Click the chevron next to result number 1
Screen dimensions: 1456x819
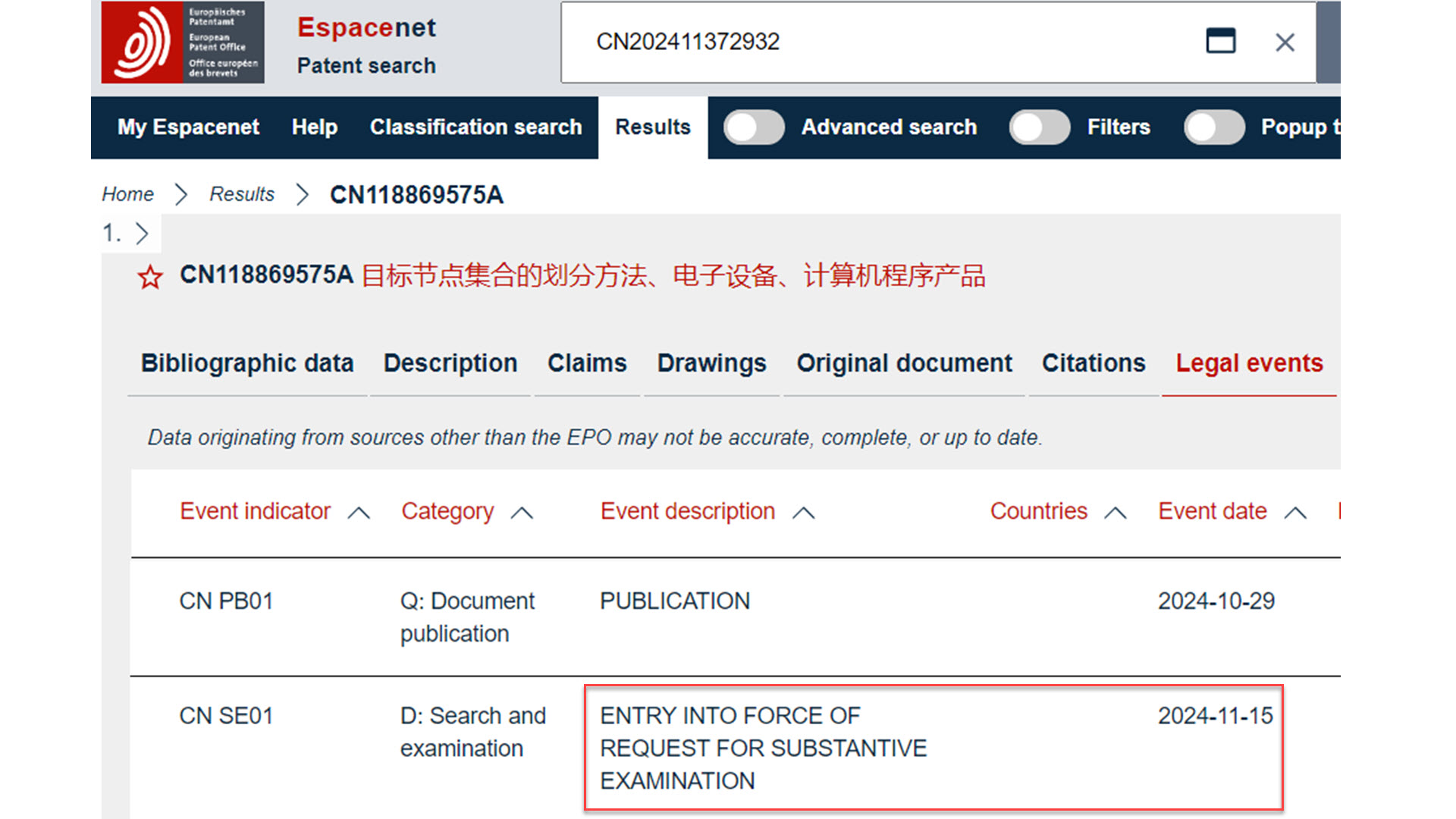click(x=142, y=233)
